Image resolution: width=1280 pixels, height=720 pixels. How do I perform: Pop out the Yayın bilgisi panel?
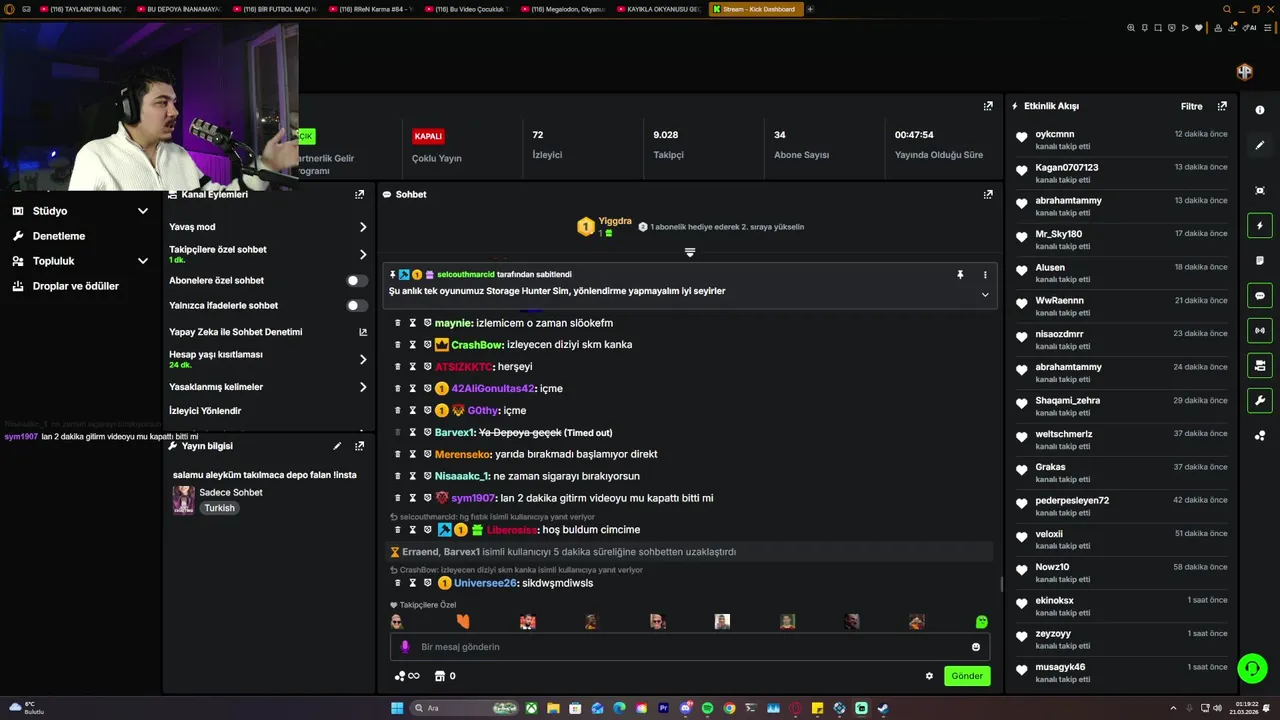[359, 446]
